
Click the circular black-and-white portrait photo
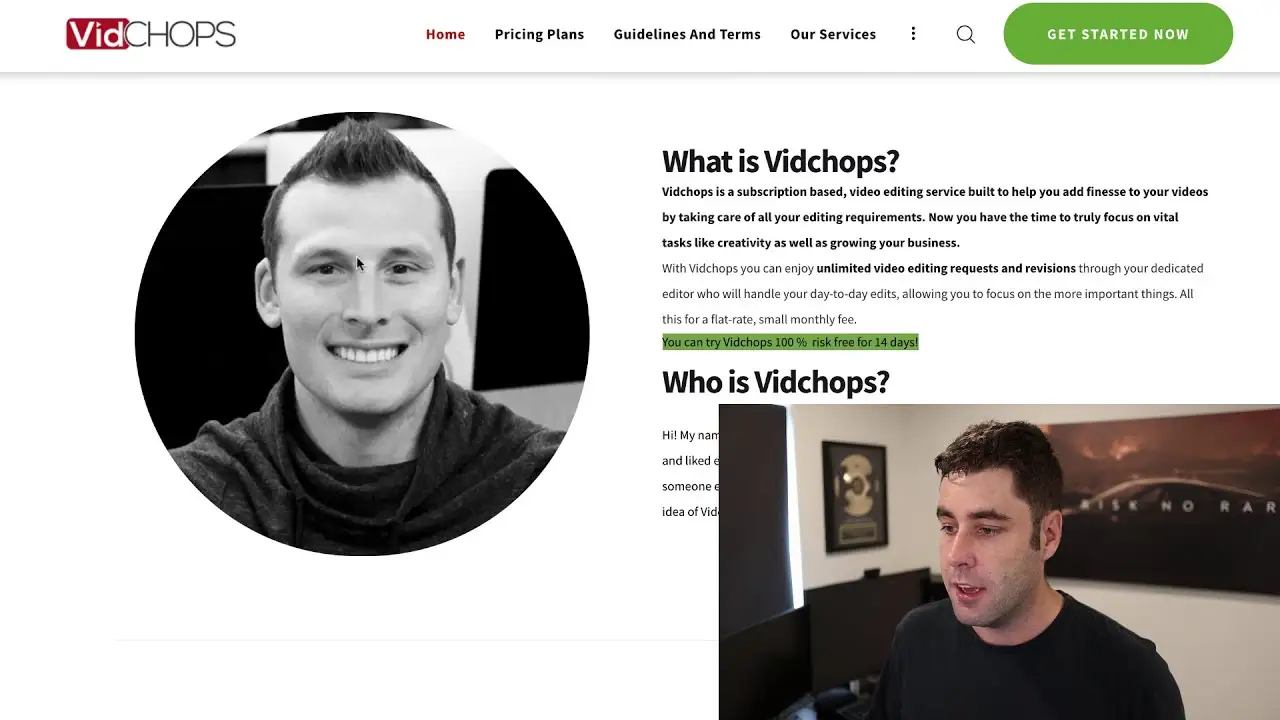click(362, 333)
